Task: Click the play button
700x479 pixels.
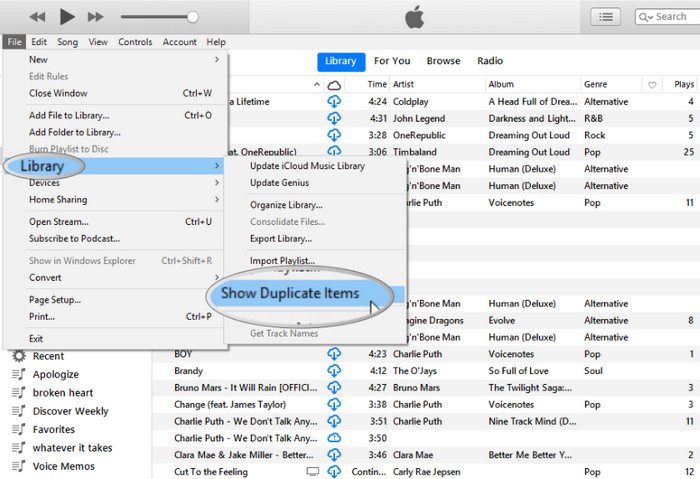Action: (x=67, y=17)
